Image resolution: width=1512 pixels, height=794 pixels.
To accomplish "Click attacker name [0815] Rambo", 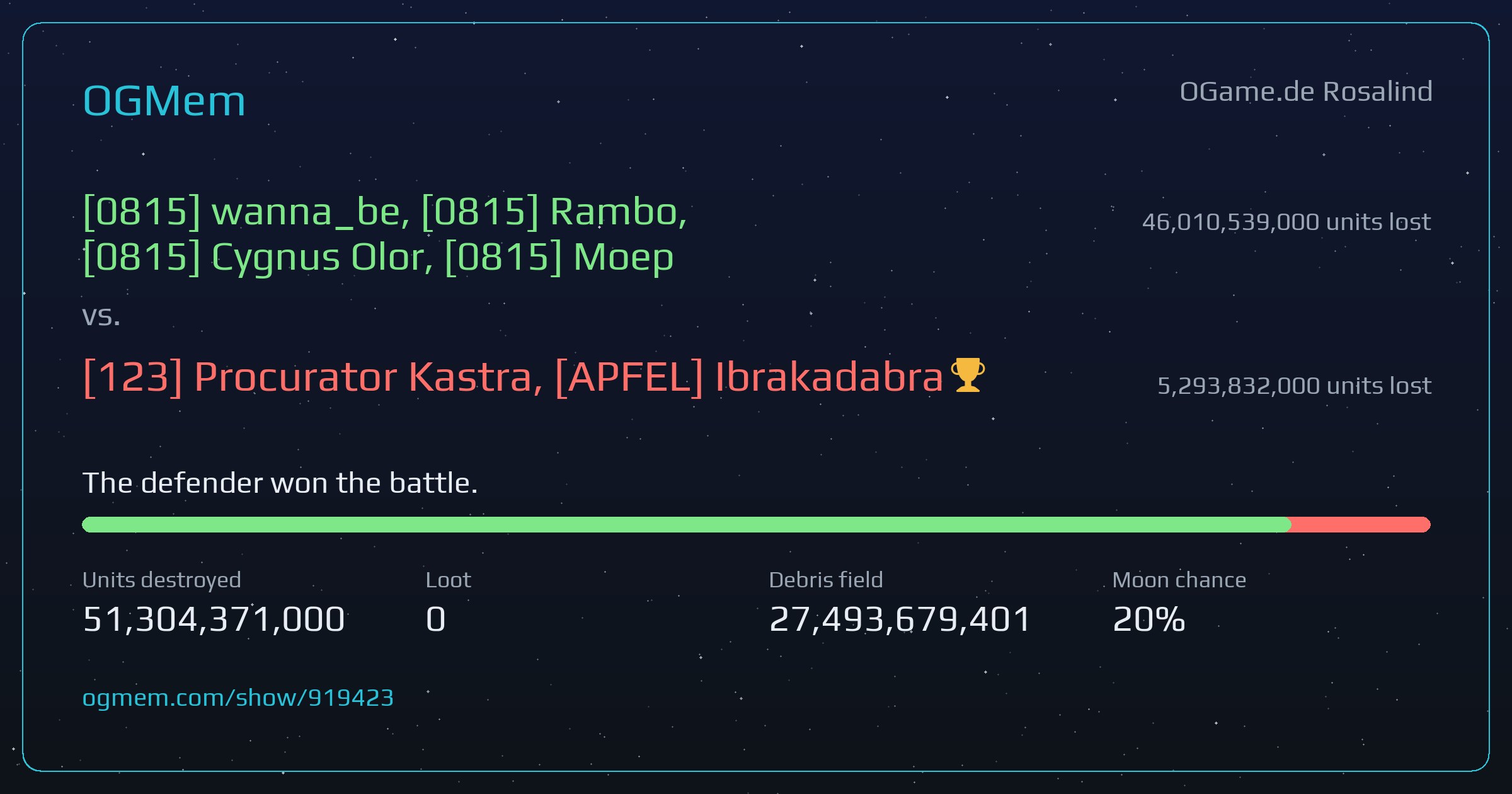I will click(554, 211).
